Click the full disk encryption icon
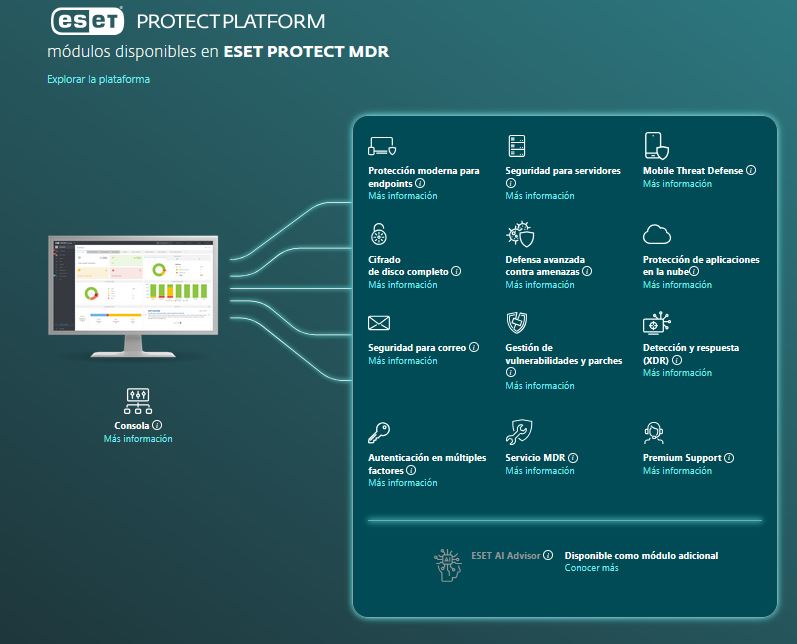This screenshot has width=797, height=644. coord(379,235)
